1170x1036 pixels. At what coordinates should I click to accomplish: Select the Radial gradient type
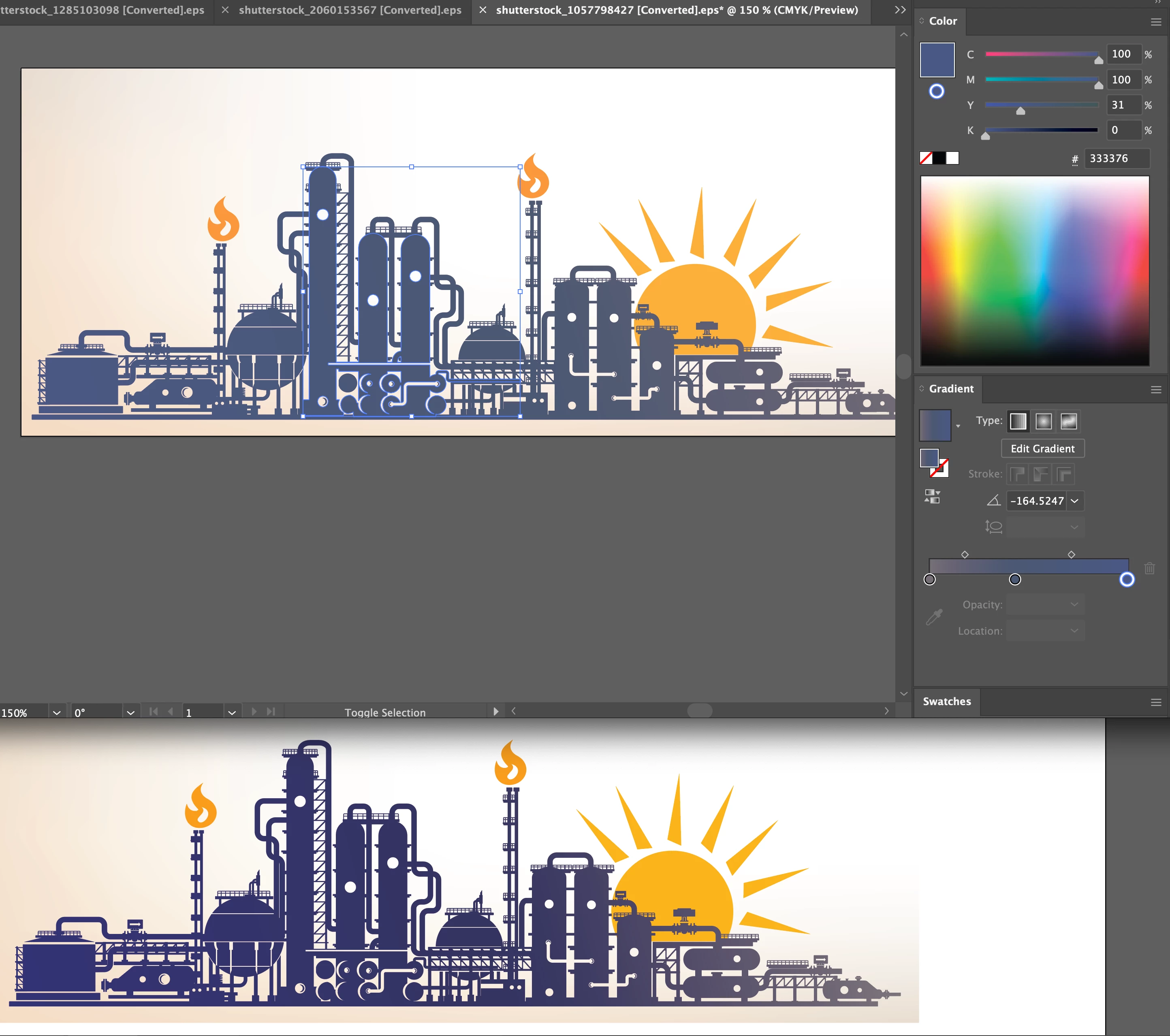coord(1044,421)
